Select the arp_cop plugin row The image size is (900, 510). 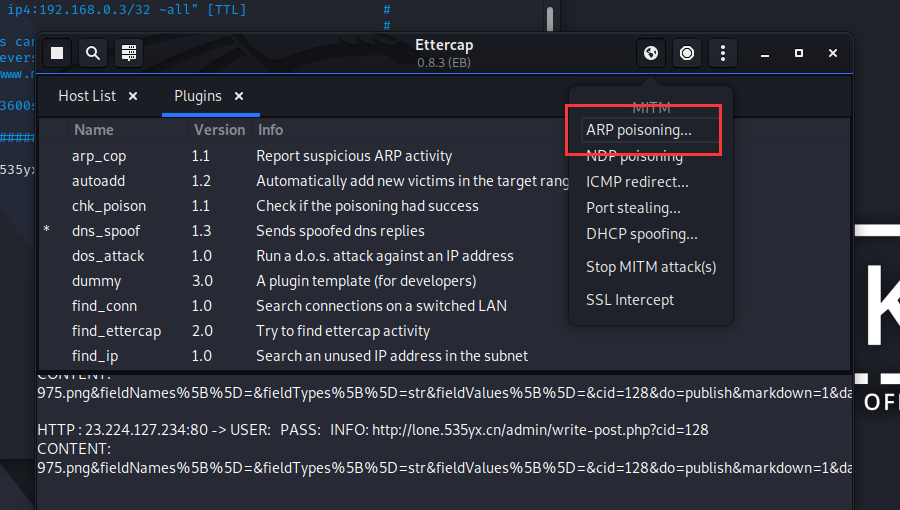[x=99, y=156]
